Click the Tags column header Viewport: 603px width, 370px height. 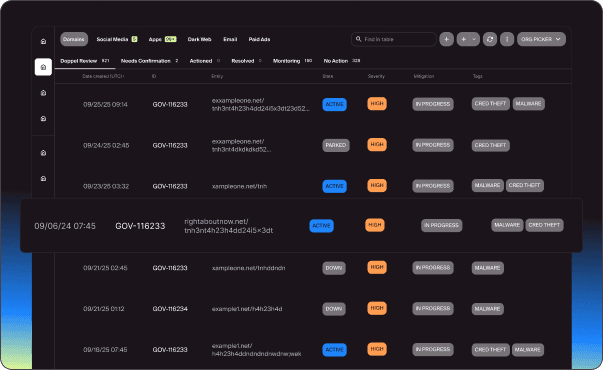pyautogui.click(x=478, y=76)
